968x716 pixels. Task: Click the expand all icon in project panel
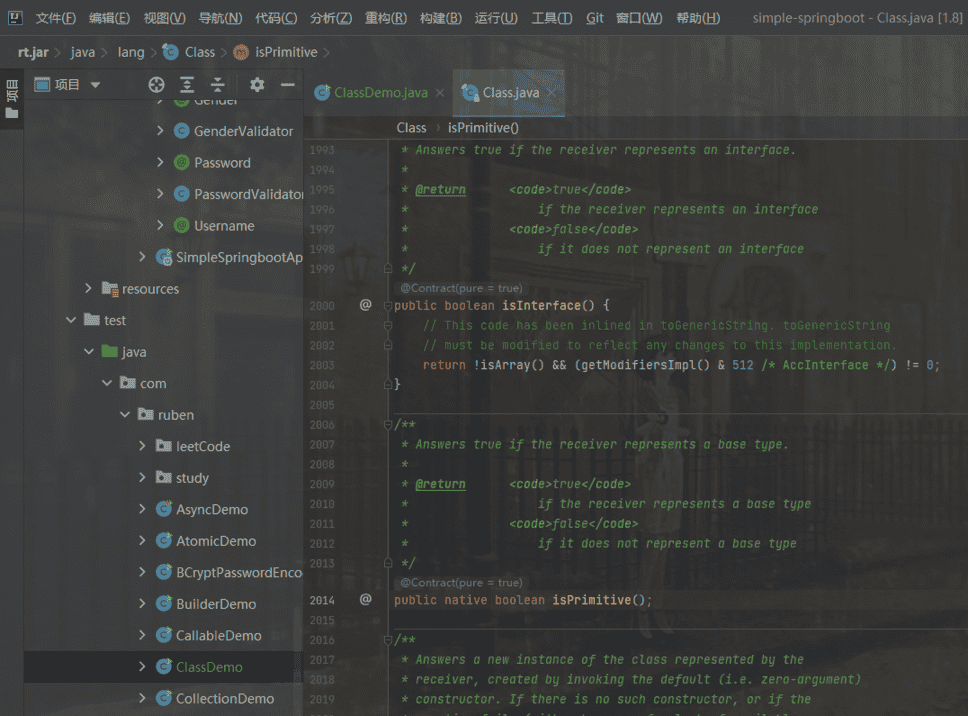[187, 85]
